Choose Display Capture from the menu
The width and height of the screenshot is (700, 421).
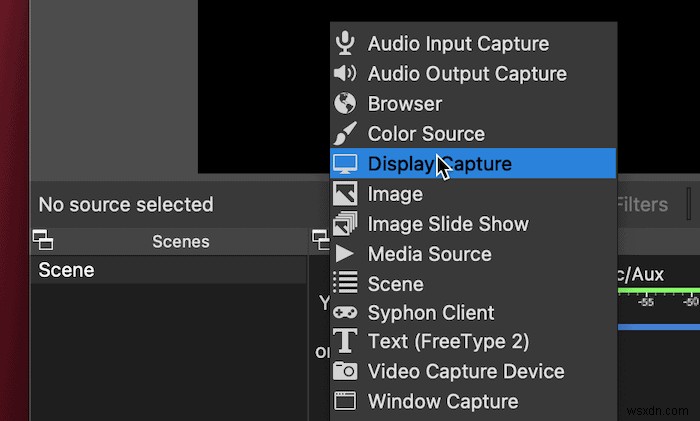pyautogui.click(x=439, y=164)
